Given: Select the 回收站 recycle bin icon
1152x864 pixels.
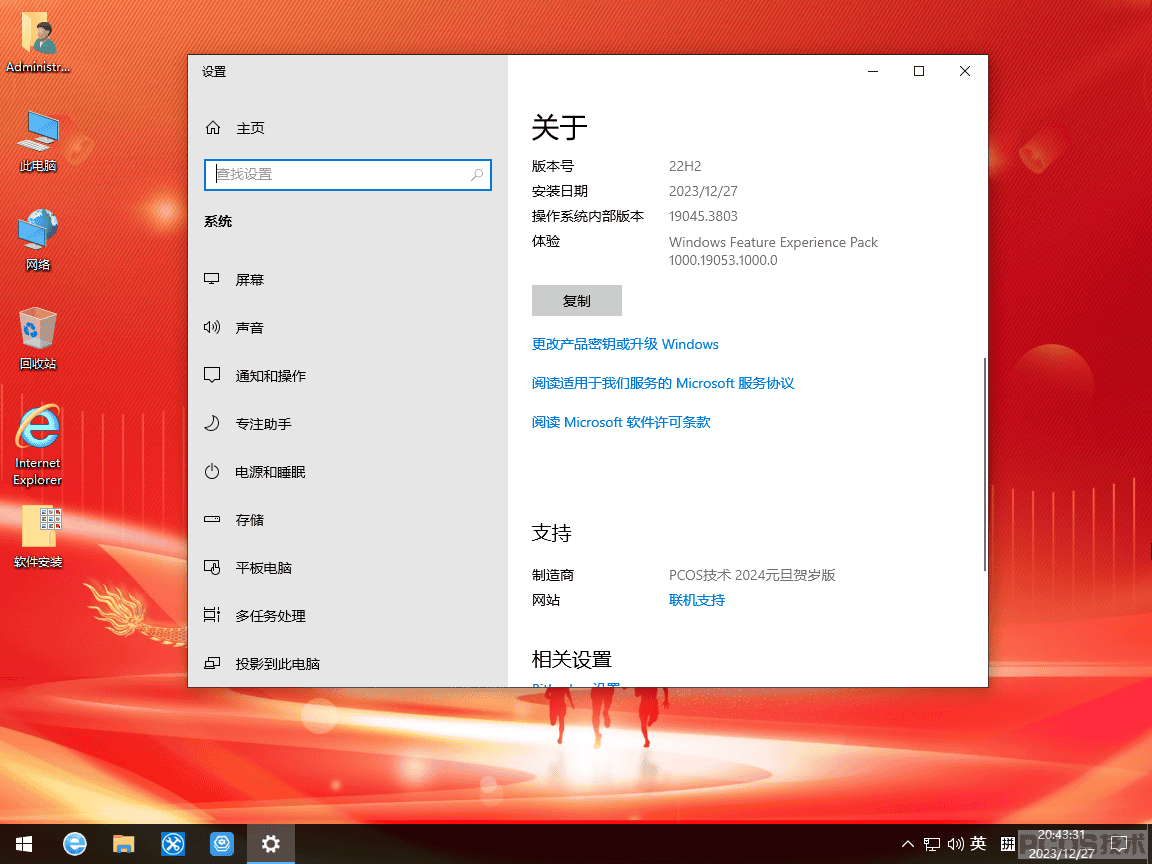Looking at the screenshot, I should coord(38,339).
